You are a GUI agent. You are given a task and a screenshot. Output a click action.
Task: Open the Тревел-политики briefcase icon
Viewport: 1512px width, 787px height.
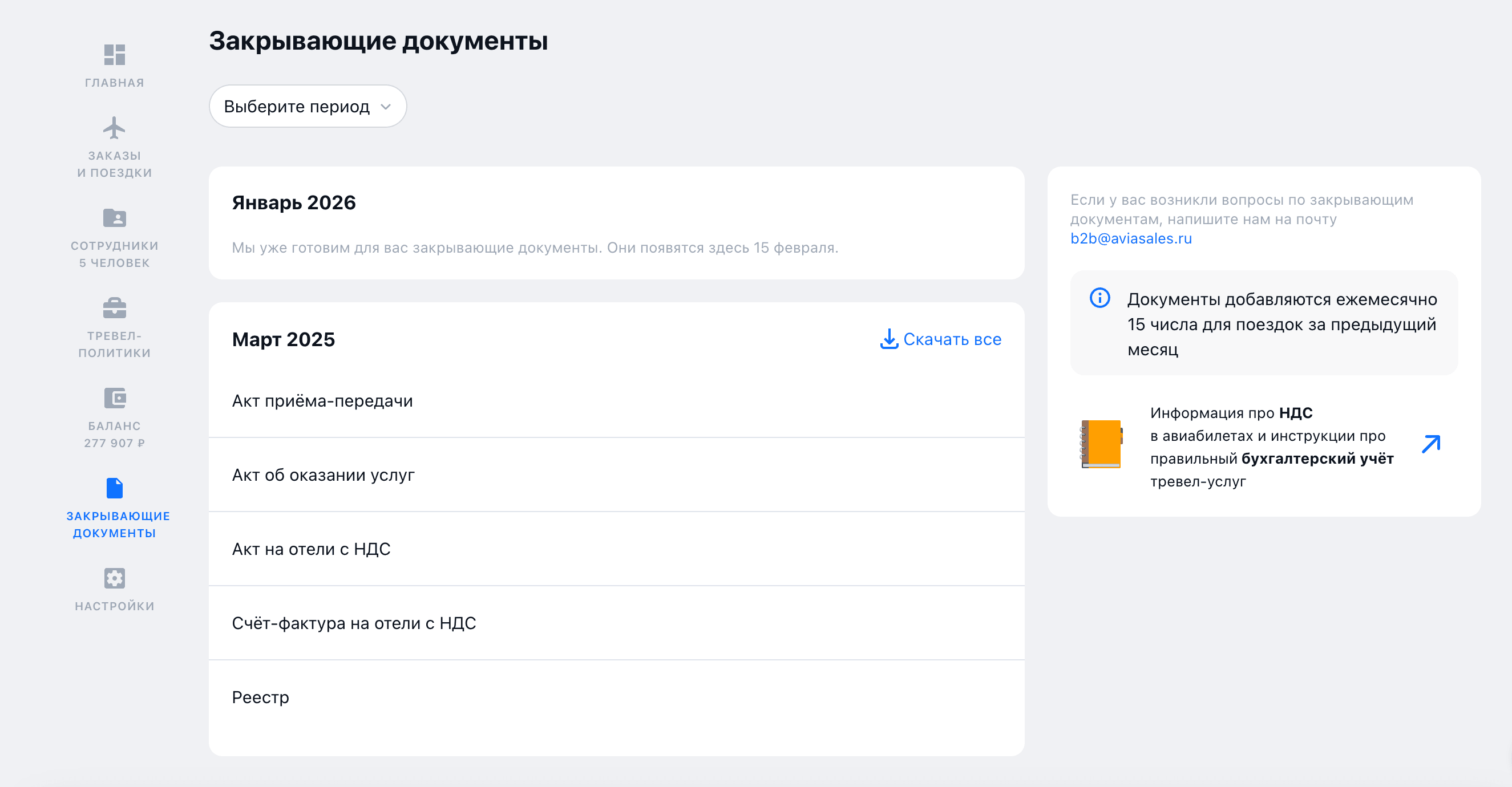click(x=114, y=307)
